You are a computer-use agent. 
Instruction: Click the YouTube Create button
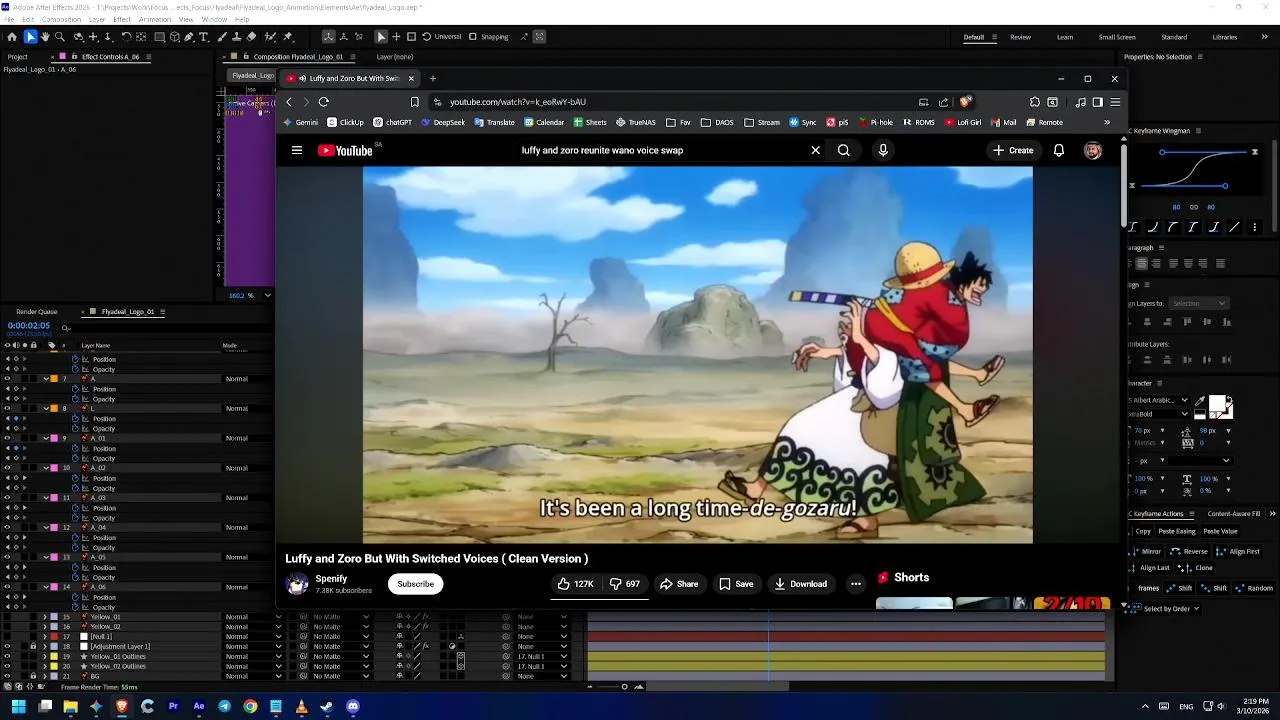click(1013, 150)
